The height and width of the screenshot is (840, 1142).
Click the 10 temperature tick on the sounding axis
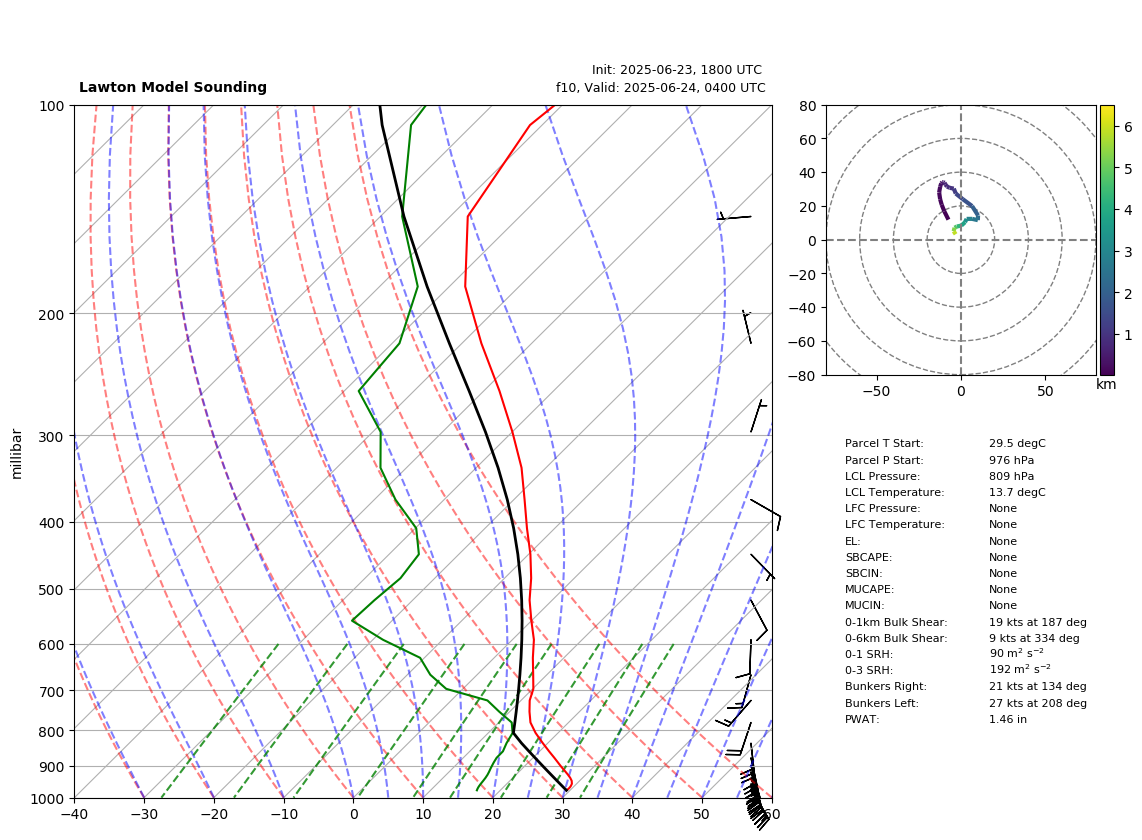[x=423, y=815]
